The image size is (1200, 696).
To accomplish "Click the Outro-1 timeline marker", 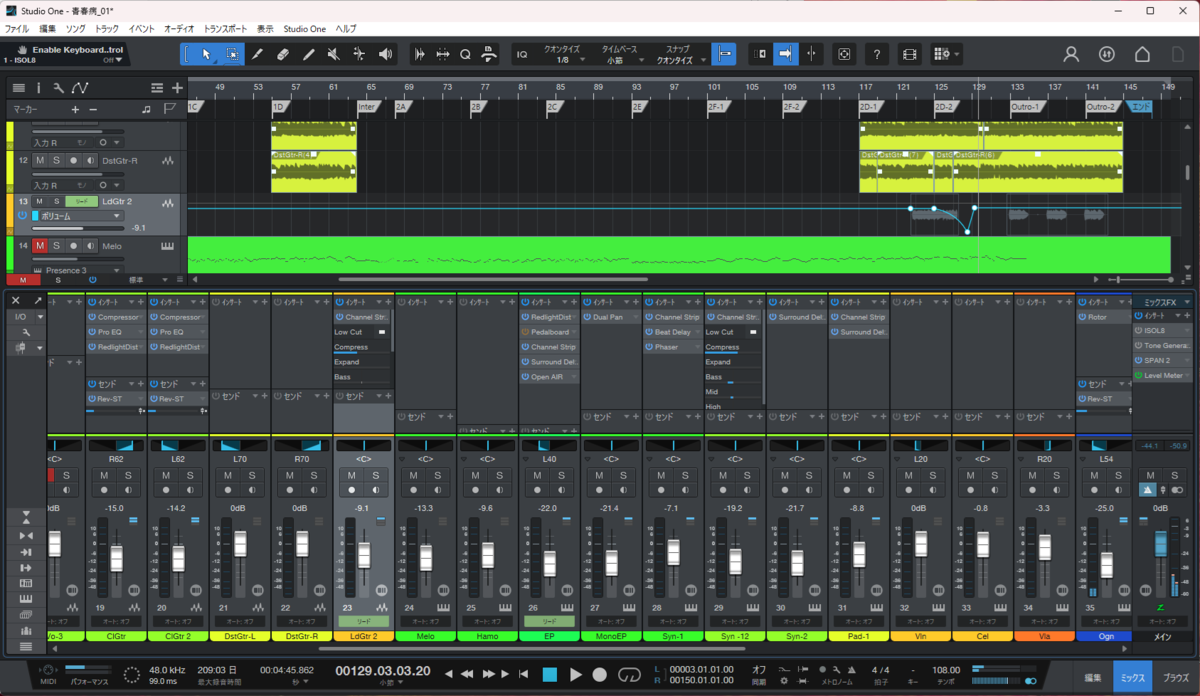I will click(x=1025, y=107).
